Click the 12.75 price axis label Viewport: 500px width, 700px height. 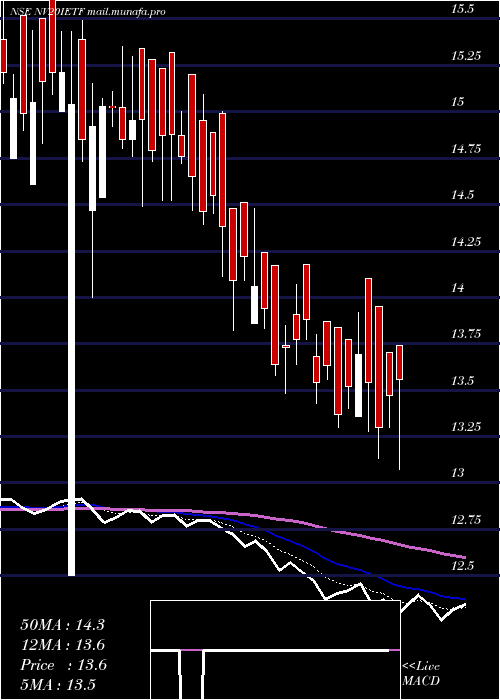(467, 520)
